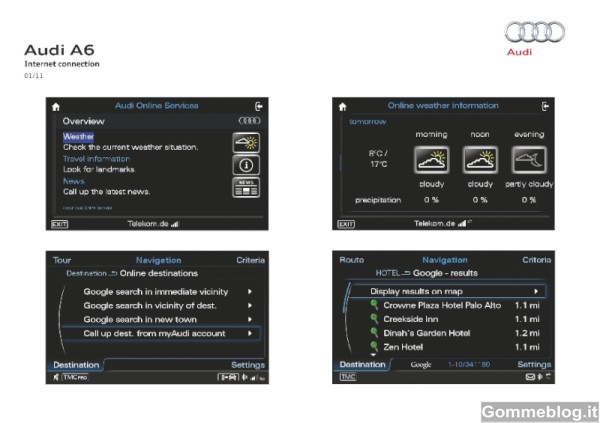Viewport: 600px width, 423px height.
Task: Click TMC pro status icon in Online destinations screen
Action: point(75,377)
